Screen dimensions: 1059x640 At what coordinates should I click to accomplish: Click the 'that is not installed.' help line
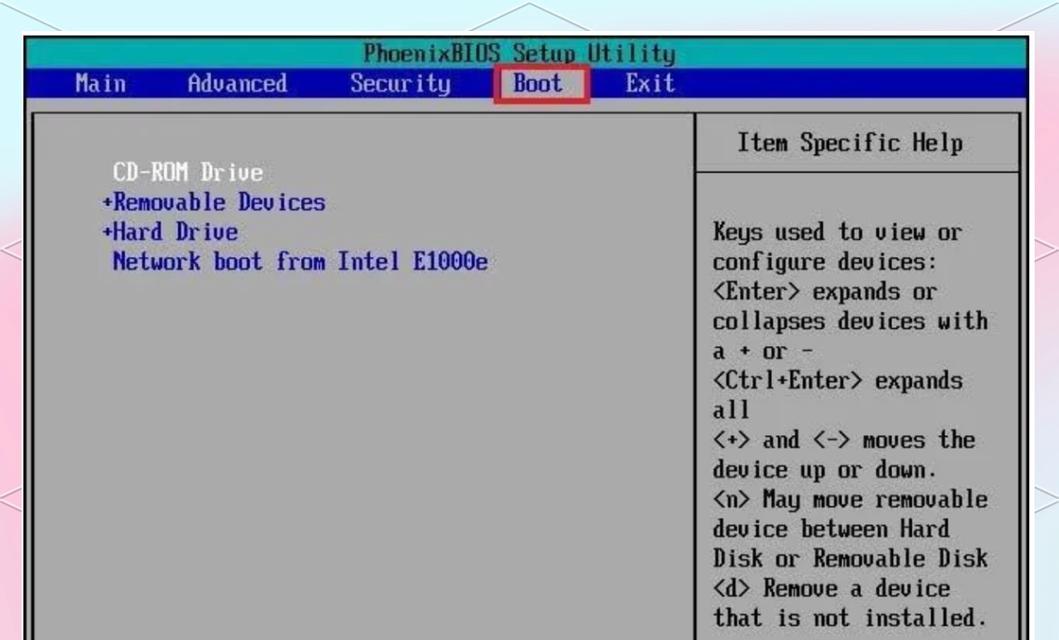[x=849, y=617]
